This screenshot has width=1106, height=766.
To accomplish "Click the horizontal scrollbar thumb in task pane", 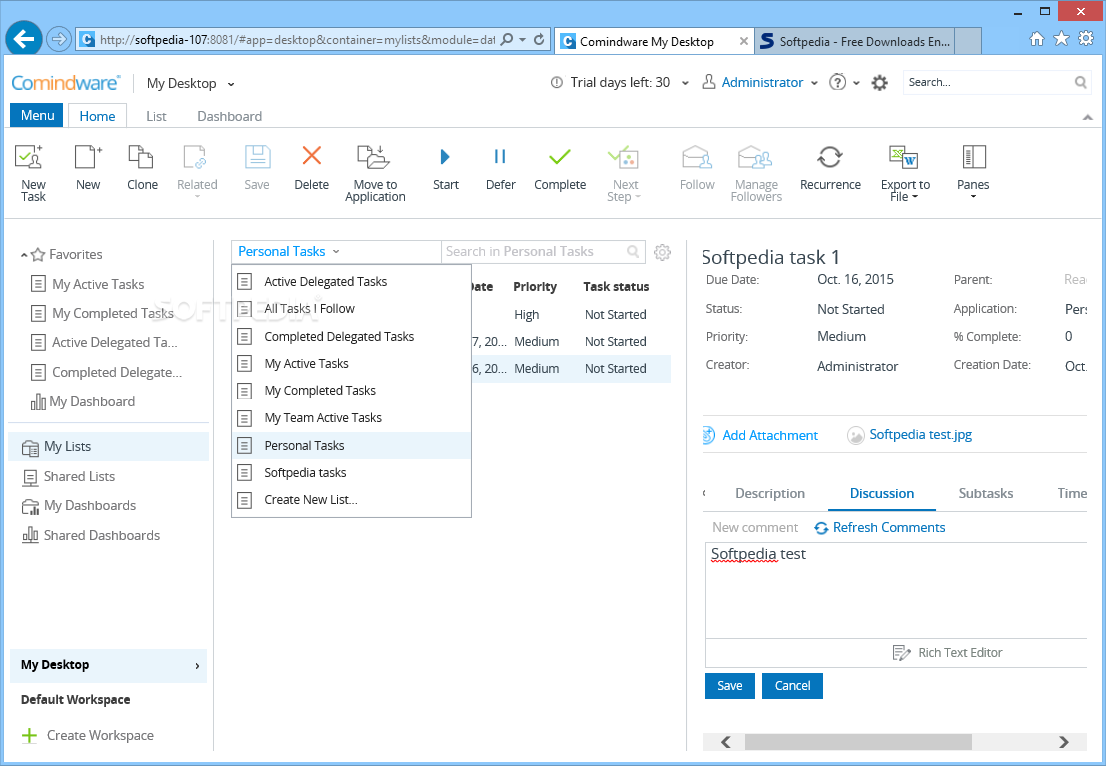I will pos(858,742).
